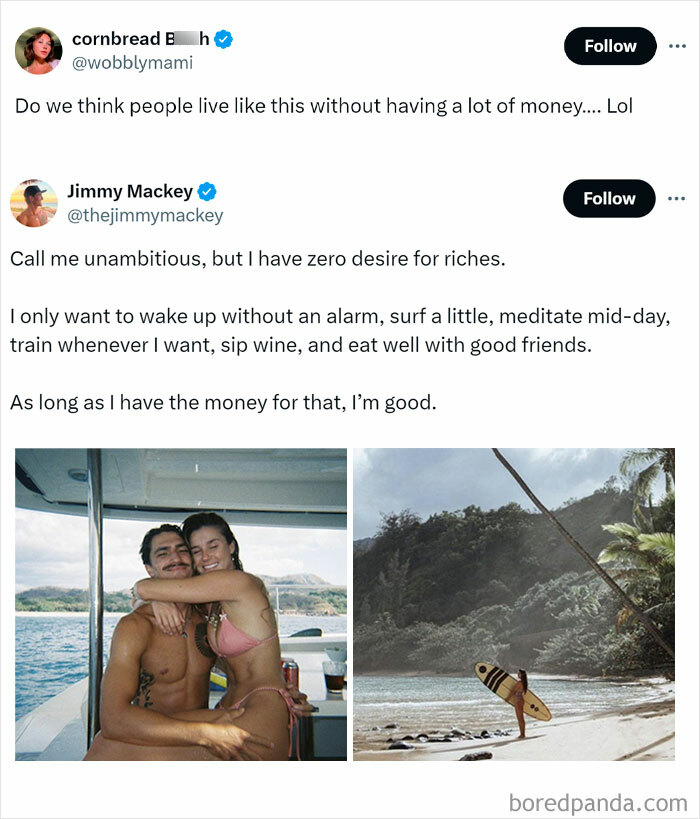The image size is (700, 819).
Task: Follow the cornbread account
Action: click(610, 46)
